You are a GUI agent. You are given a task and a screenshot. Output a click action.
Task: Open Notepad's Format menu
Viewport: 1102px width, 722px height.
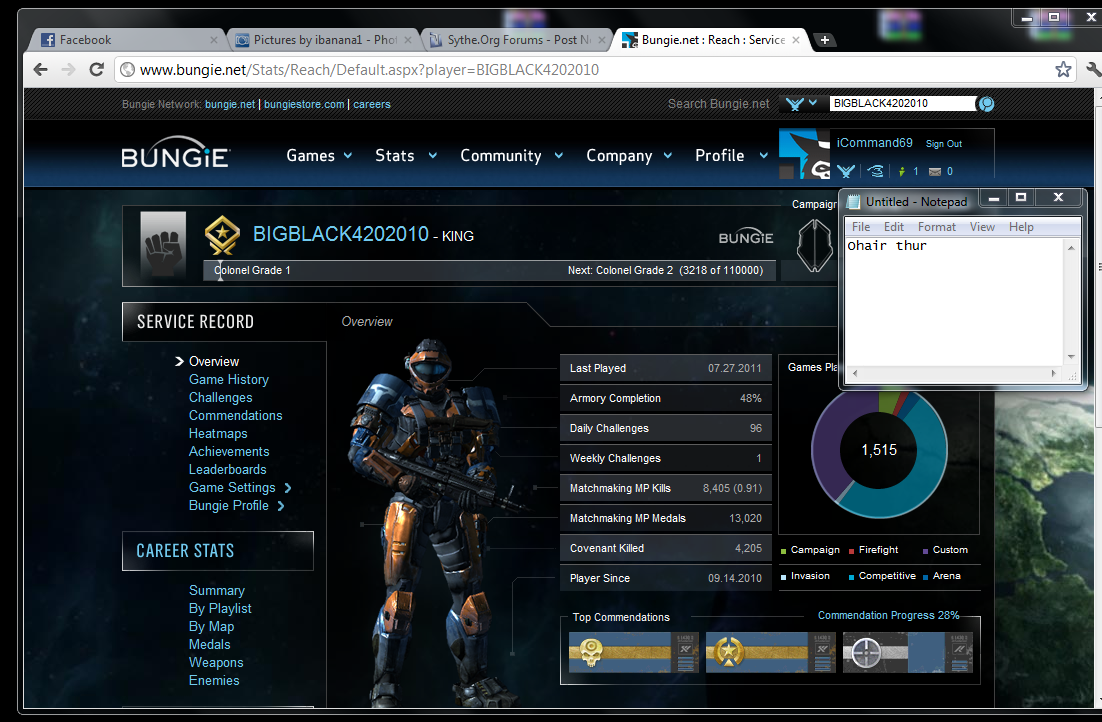(937, 226)
